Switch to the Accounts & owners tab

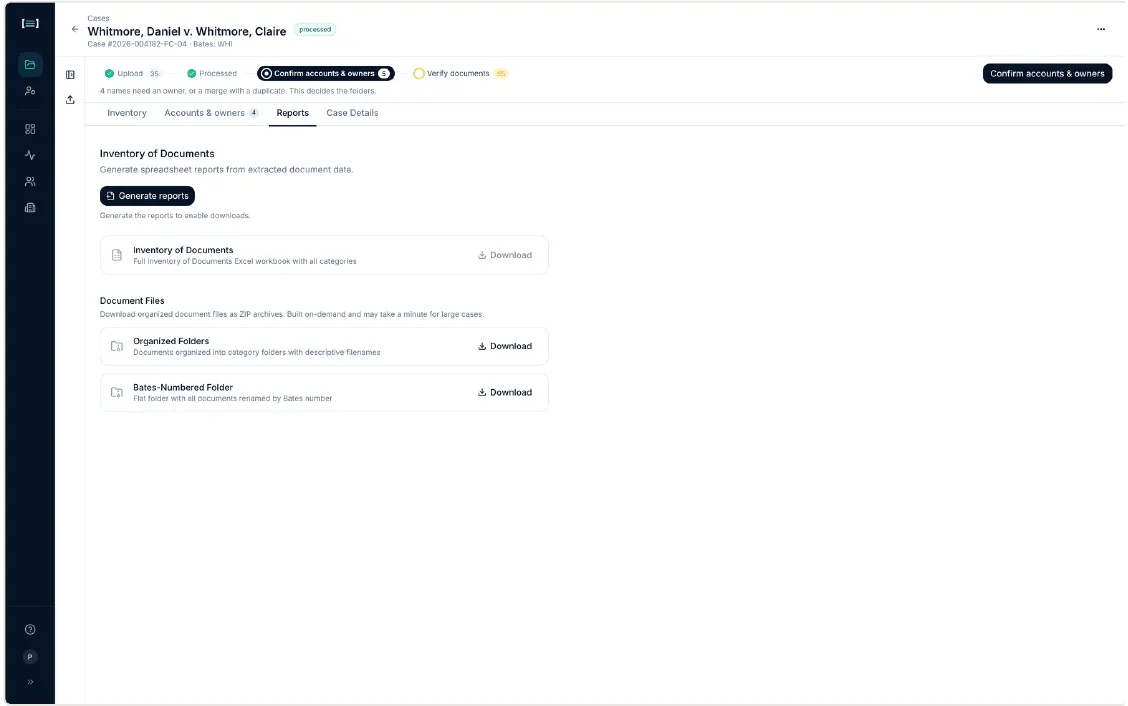pos(212,113)
